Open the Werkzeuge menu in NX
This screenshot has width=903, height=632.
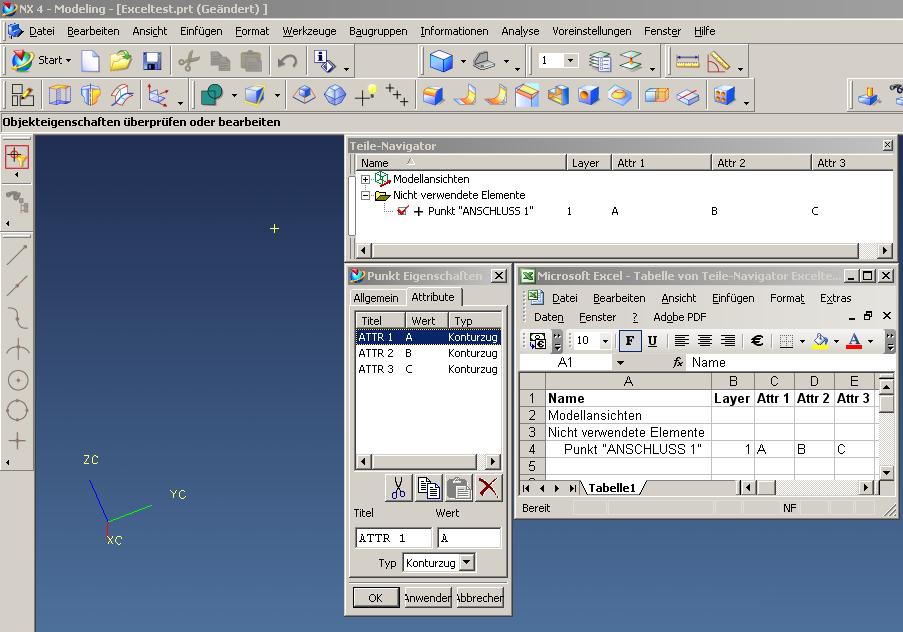309,31
